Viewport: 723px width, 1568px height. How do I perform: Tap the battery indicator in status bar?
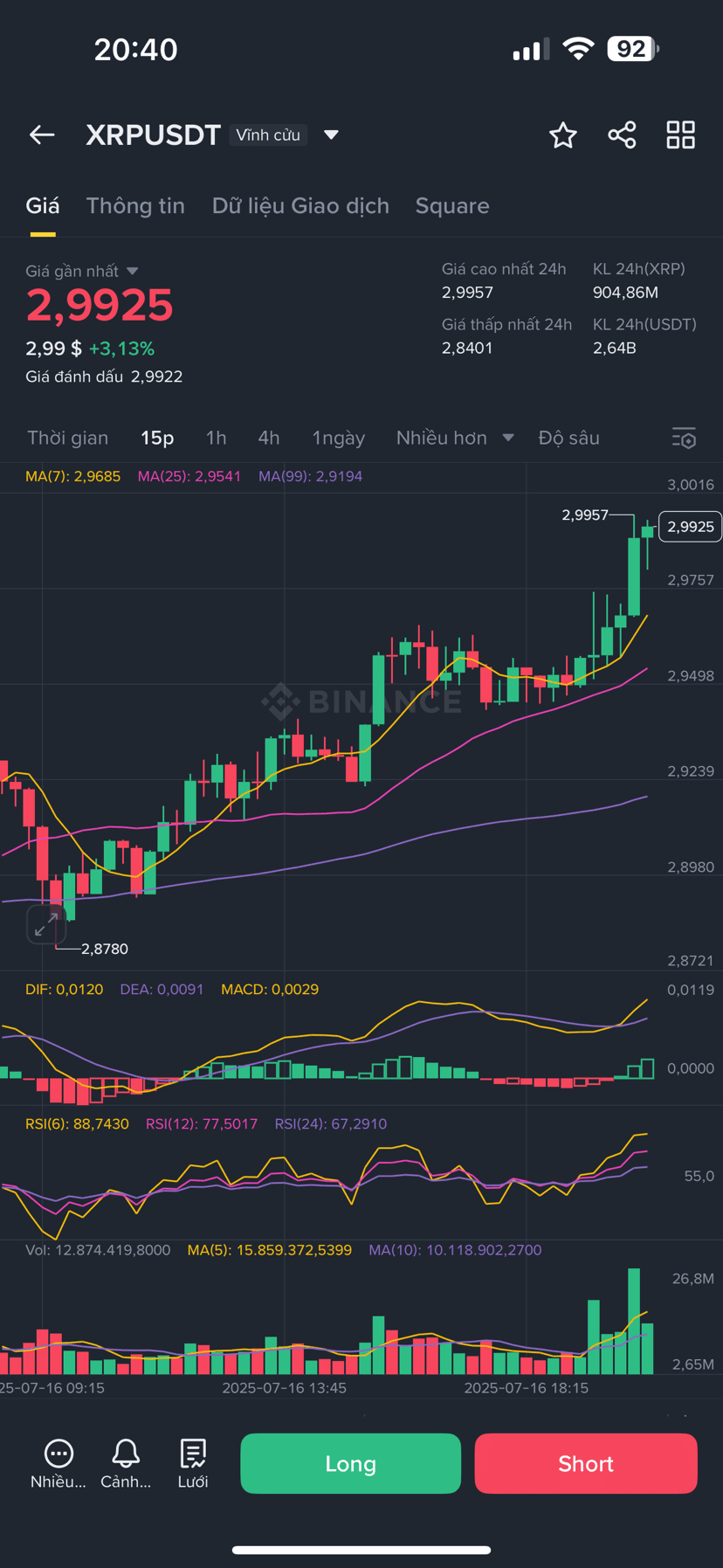point(633,49)
